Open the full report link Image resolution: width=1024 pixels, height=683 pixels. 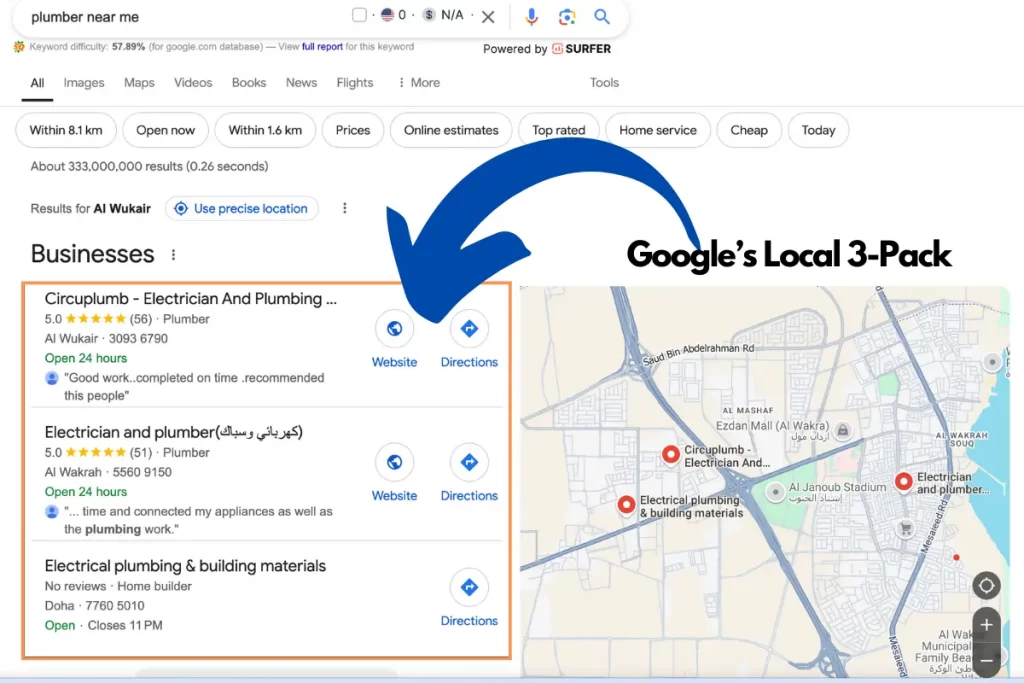click(x=322, y=46)
